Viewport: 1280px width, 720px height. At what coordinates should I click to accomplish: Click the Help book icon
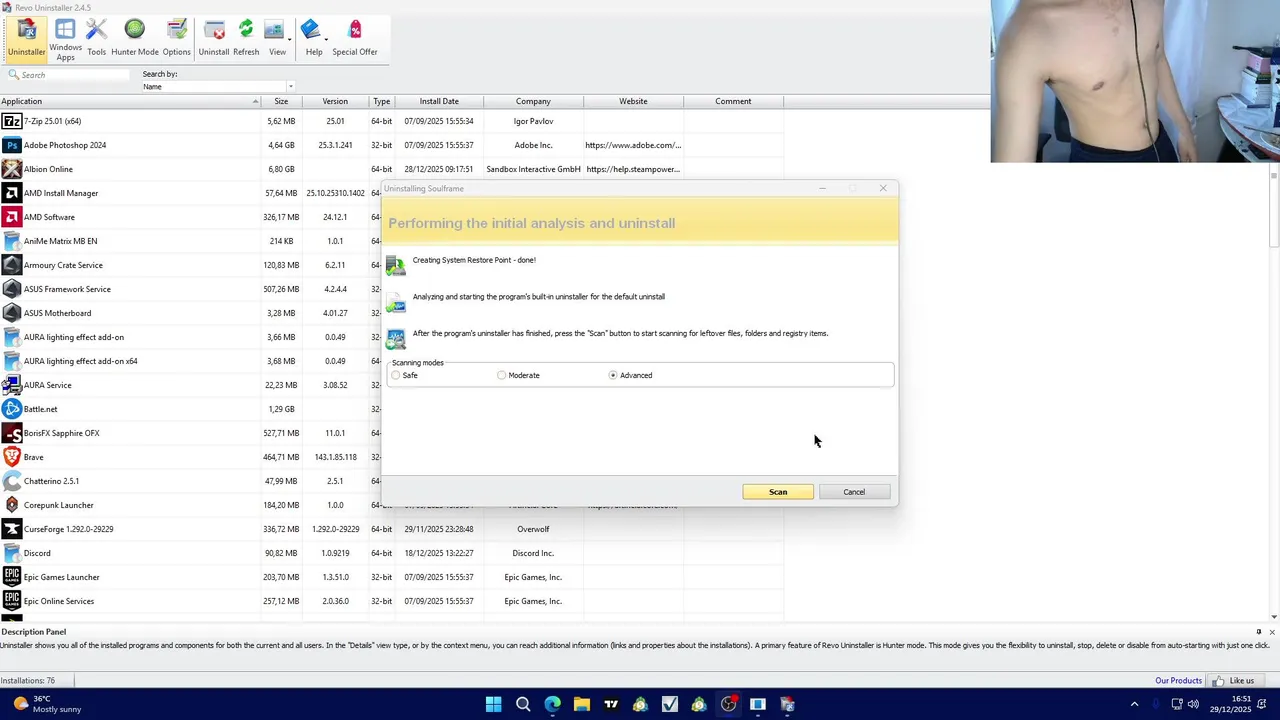[310, 30]
